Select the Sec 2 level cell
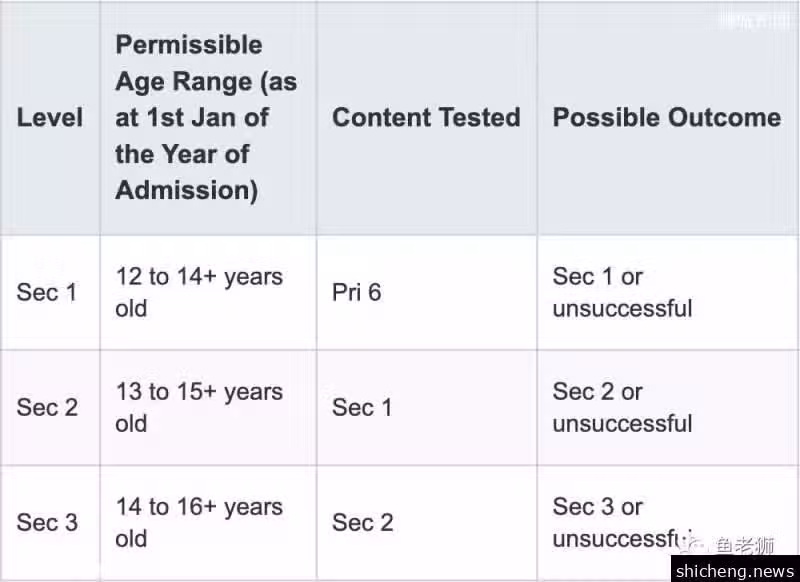The height and width of the screenshot is (582, 800). pyautogui.click(x=50, y=408)
